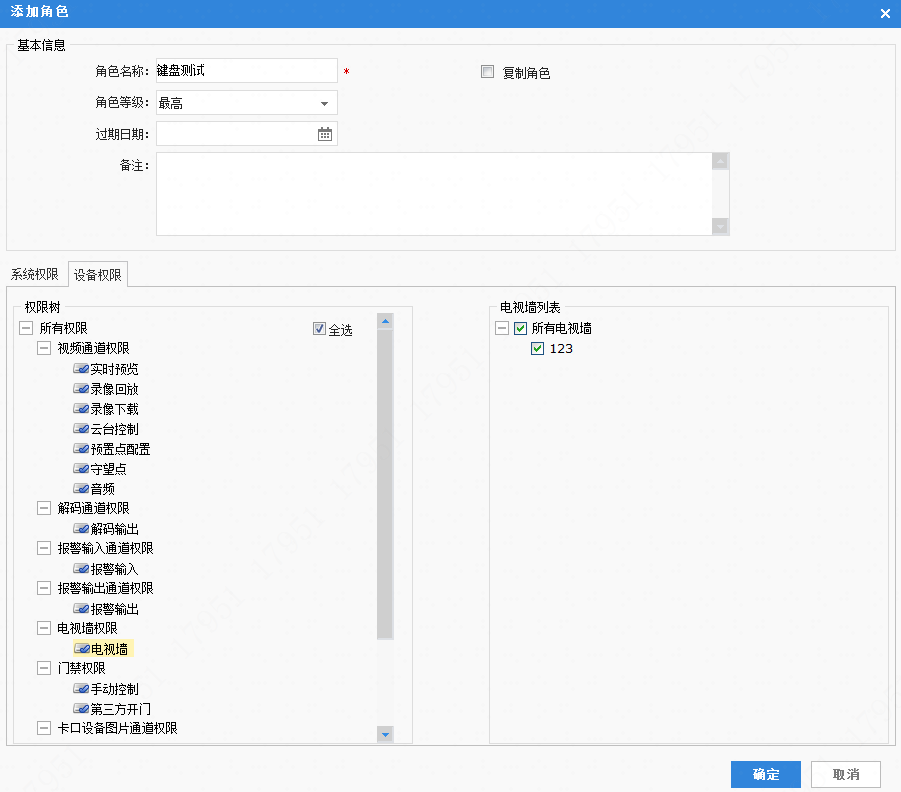Select the 视频通道权限 label
This screenshot has height=792, width=901.
click(93, 348)
